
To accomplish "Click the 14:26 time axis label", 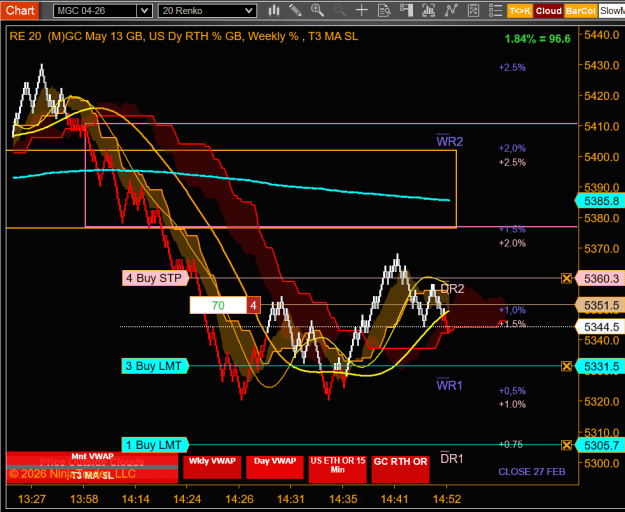I will 239,499.
